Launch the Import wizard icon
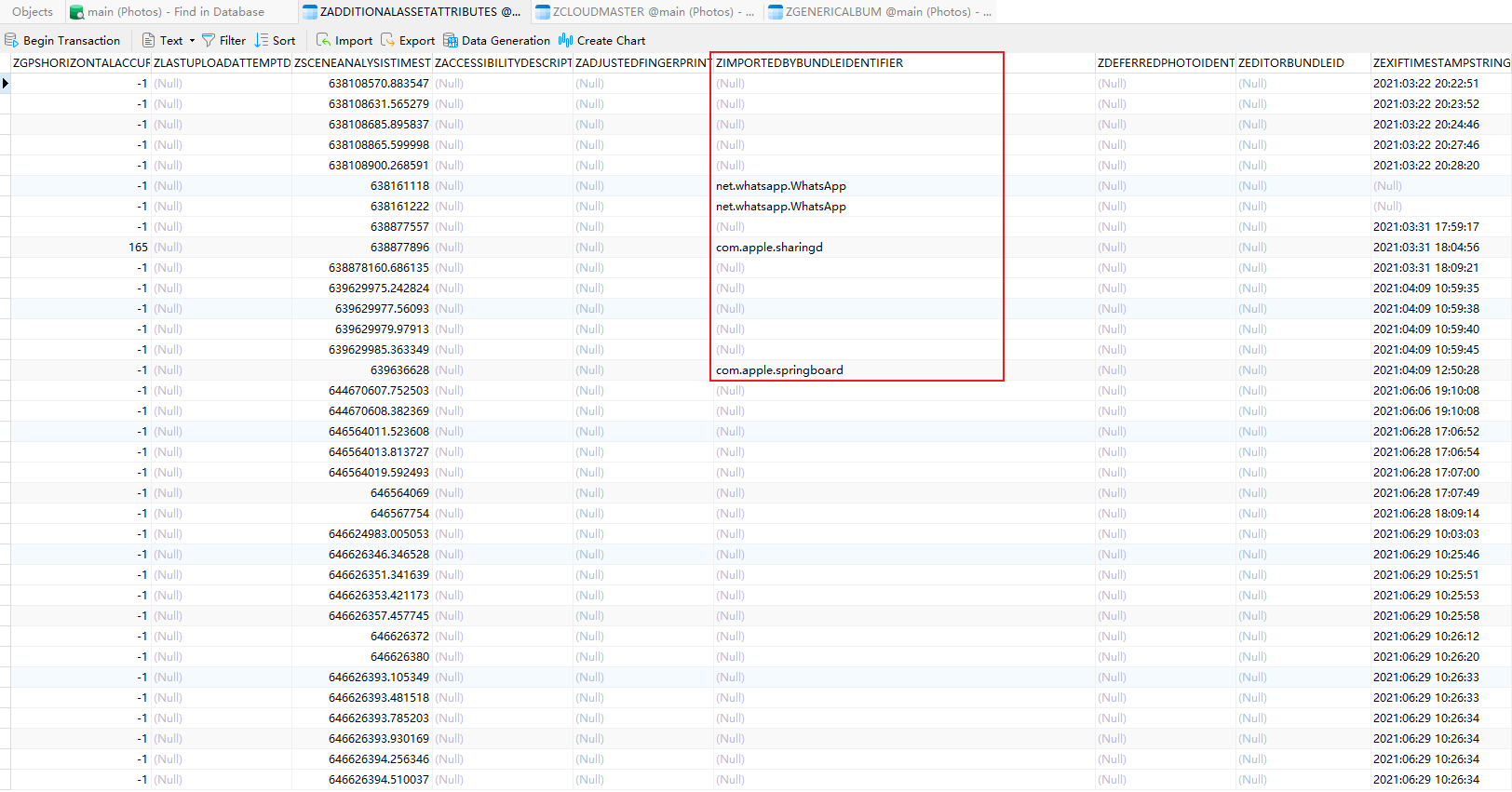This screenshot has height=792, width=1512. 324,40
